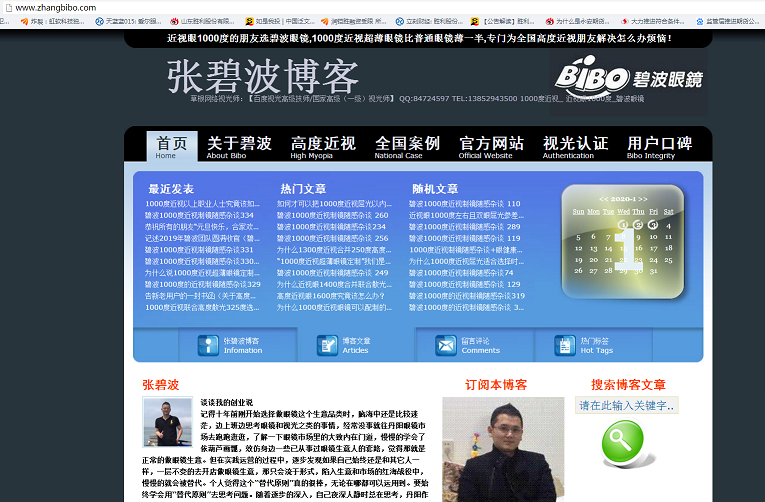Click the 订阅本博客 subscribe heading

496,385
